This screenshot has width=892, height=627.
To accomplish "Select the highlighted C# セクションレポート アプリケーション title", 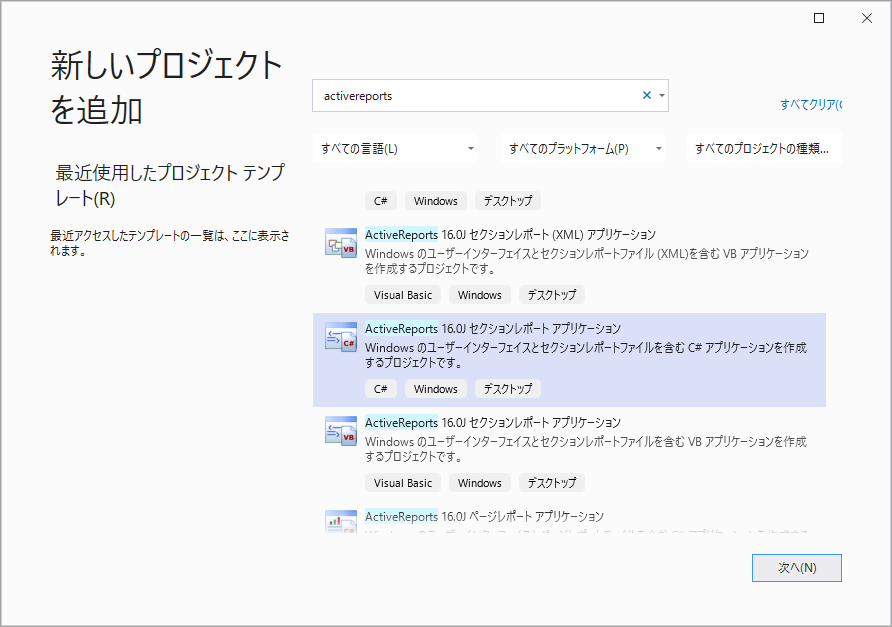I will pyautogui.click(x=492, y=328).
